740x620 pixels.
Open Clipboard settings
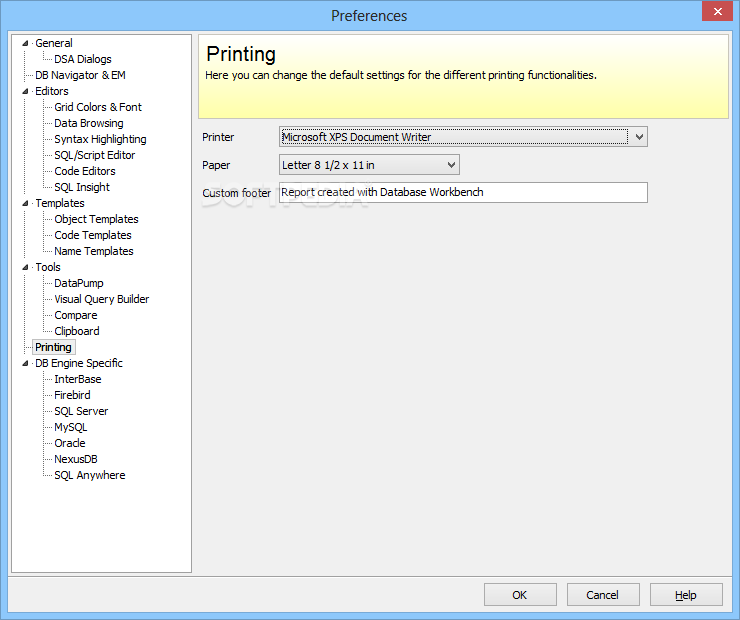click(76, 332)
